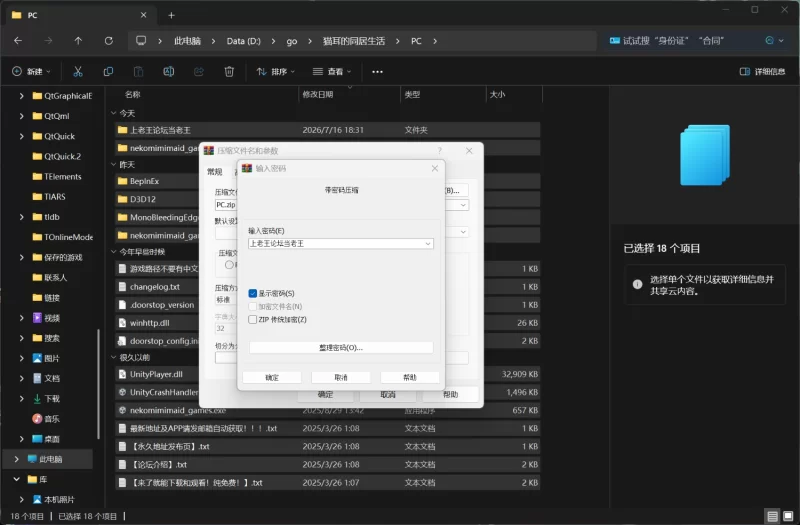800x525 pixels.
Task: Open 视频 Videos in the sidebar
Action: tap(46, 318)
